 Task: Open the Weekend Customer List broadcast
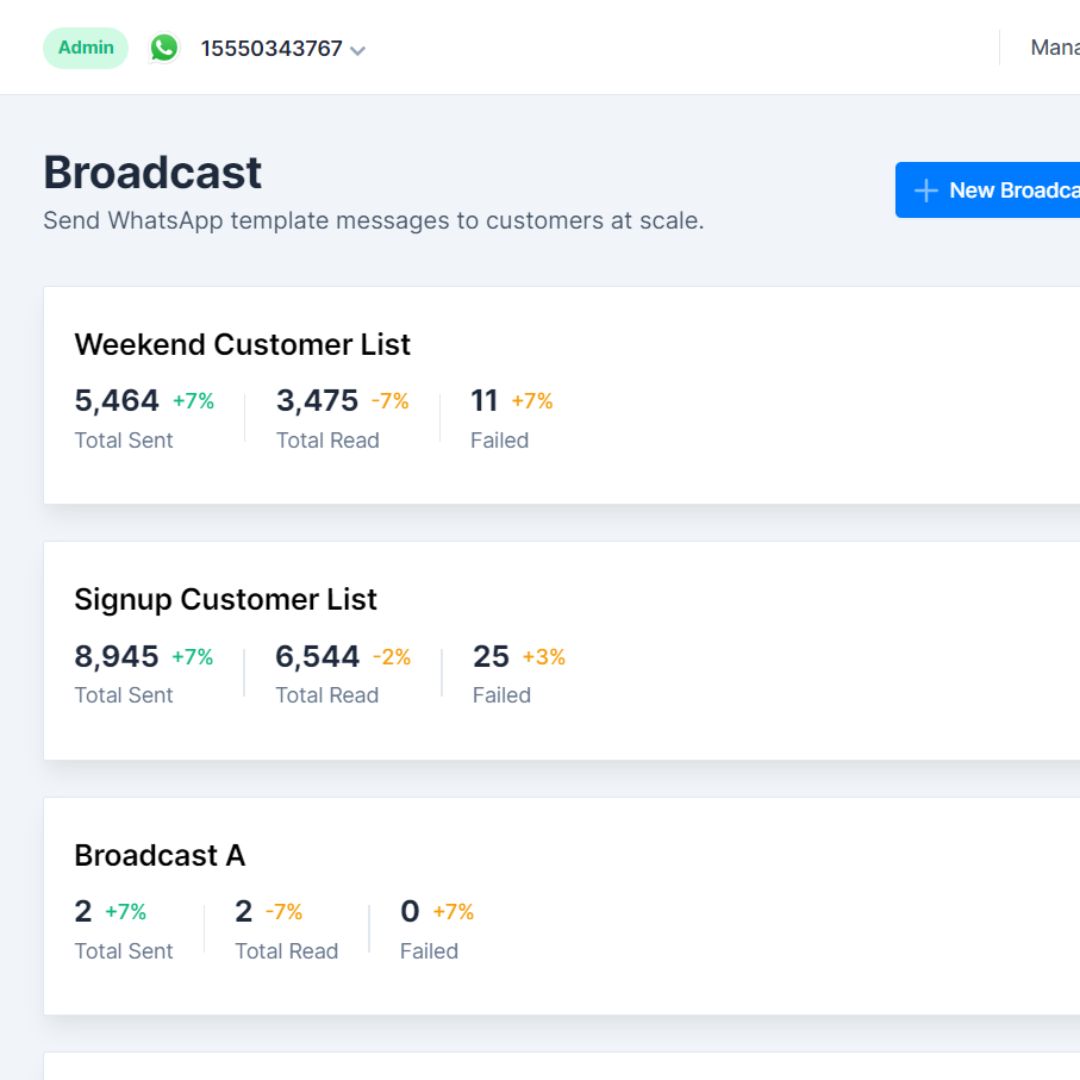pyautogui.click(x=242, y=344)
